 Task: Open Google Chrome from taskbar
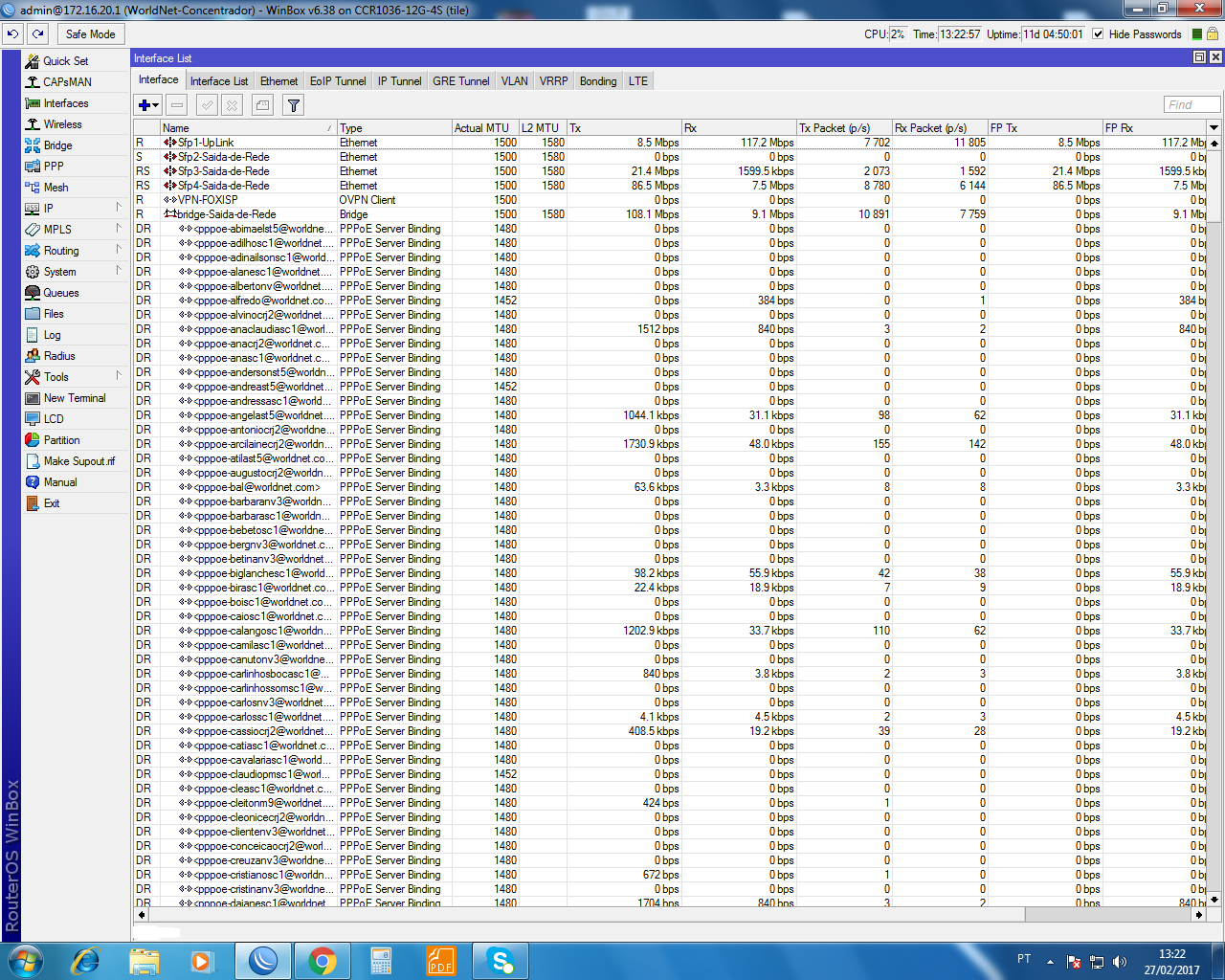(322, 961)
